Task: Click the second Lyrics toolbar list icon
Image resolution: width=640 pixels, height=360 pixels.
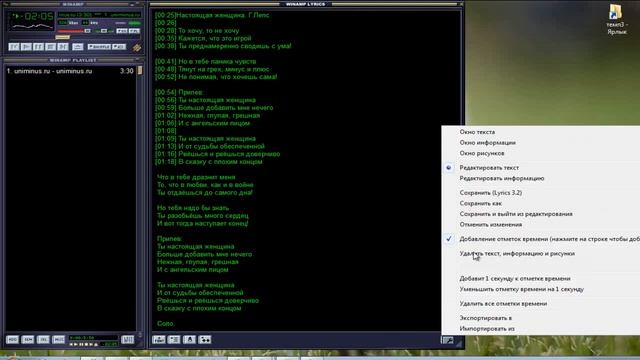Action: [x=174, y=340]
